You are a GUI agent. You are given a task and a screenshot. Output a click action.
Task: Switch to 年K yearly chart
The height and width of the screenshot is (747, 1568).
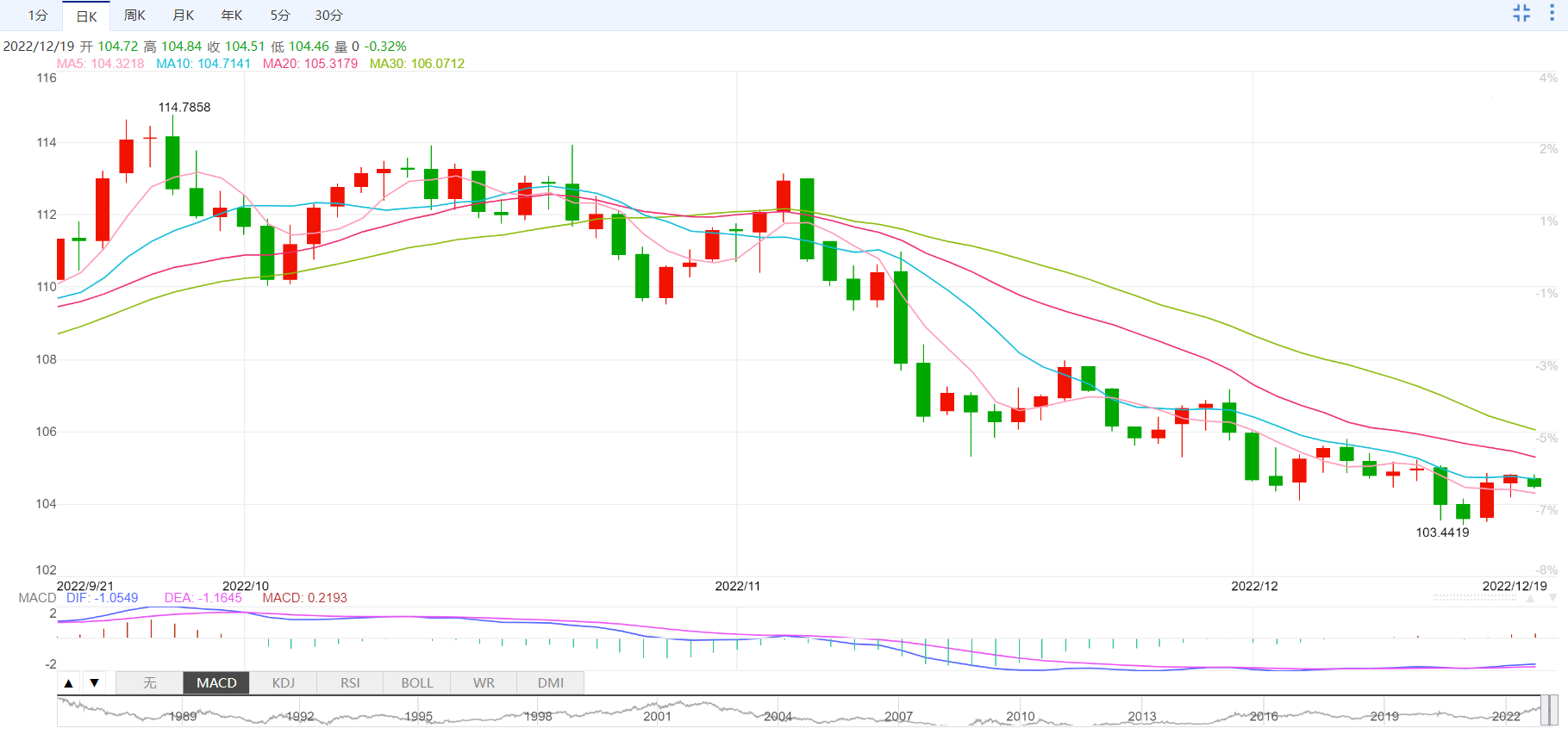coord(231,16)
